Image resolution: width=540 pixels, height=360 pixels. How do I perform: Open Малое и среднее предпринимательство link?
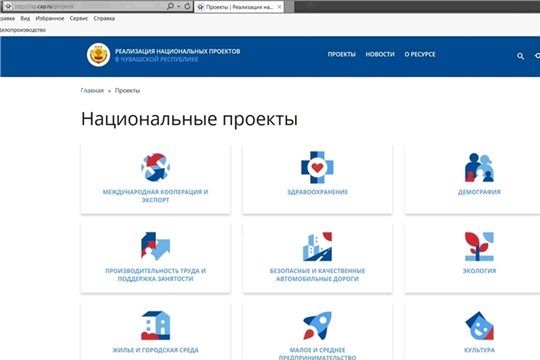pos(317,353)
